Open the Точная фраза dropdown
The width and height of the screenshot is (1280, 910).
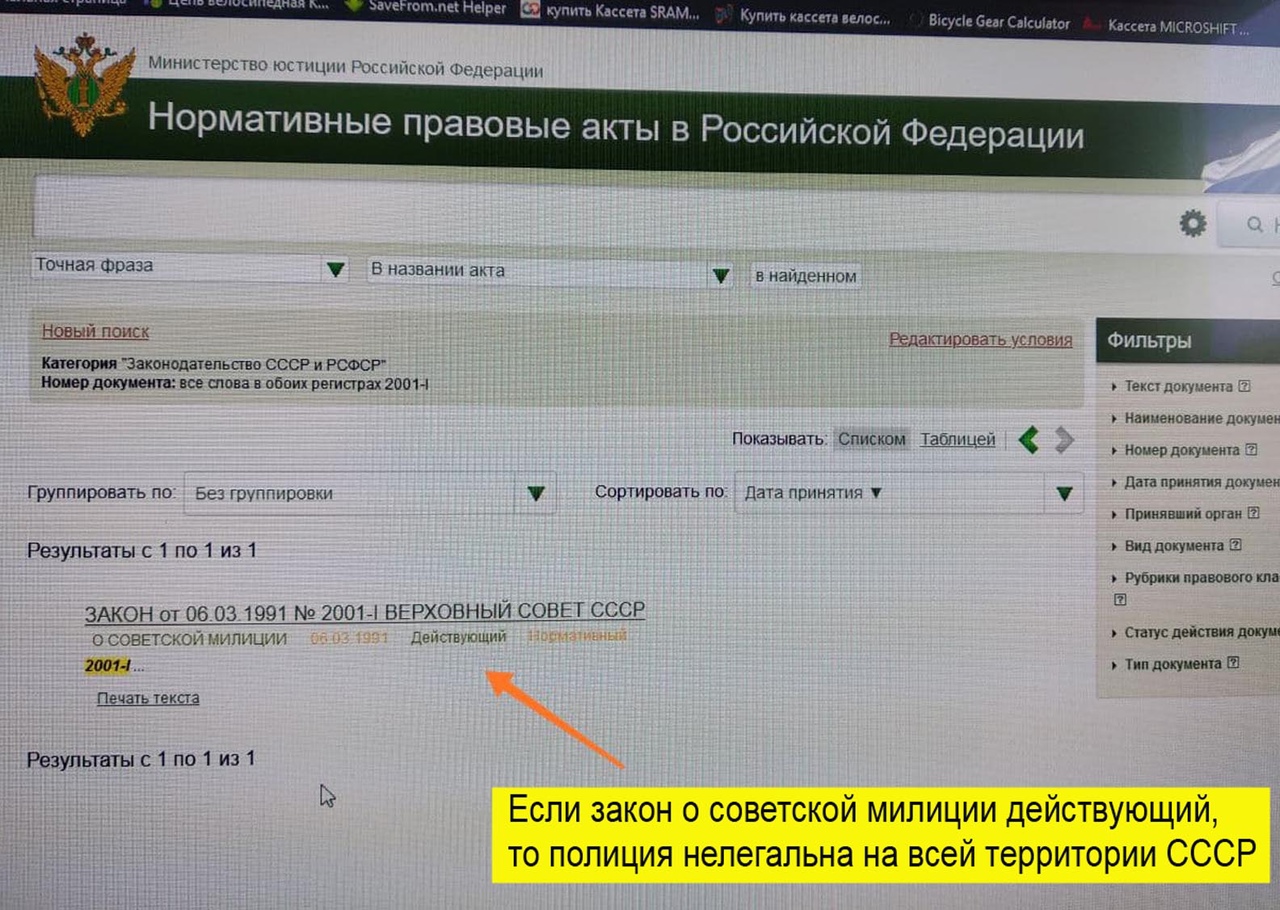[190, 268]
